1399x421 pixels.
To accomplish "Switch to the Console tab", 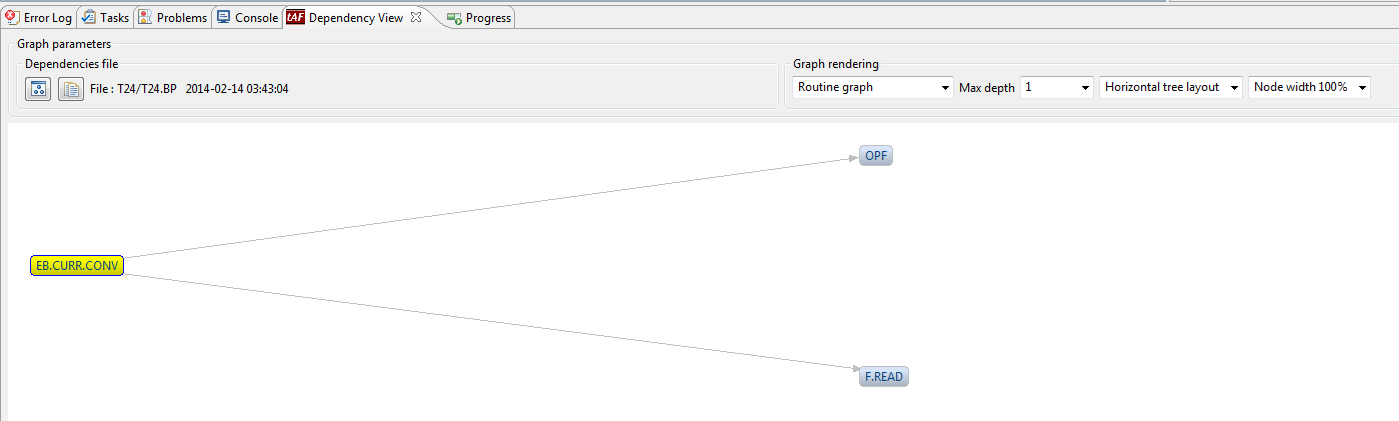I will coord(256,18).
